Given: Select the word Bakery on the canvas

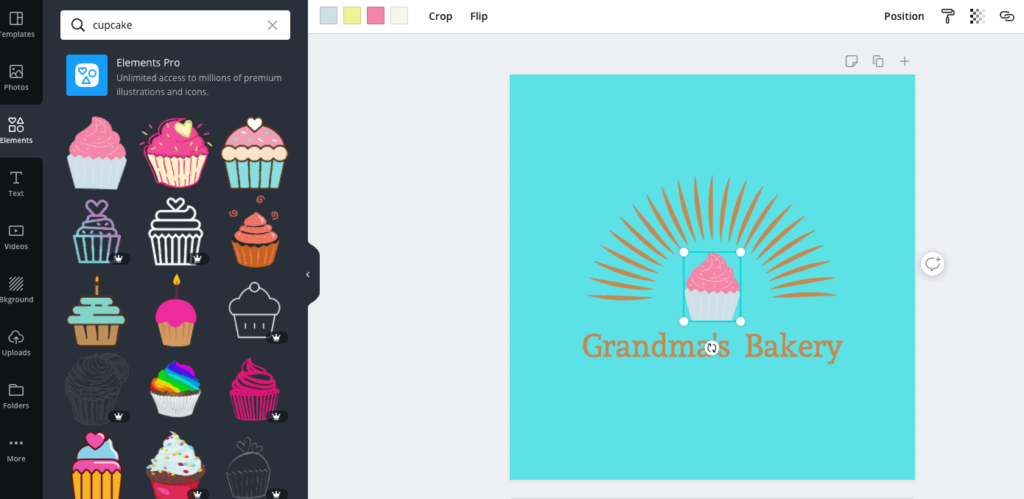Looking at the screenshot, I should pyautogui.click(x=793, y=347).
